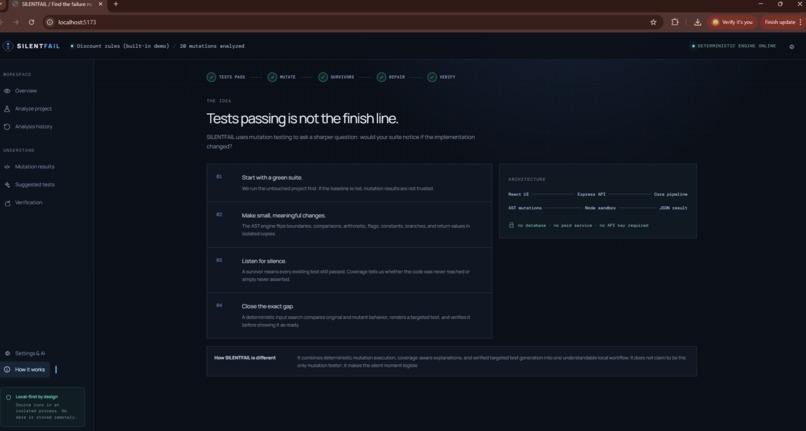The image size is (806, 431).
Task: Click the browser address bar
Action: point(352,22)
